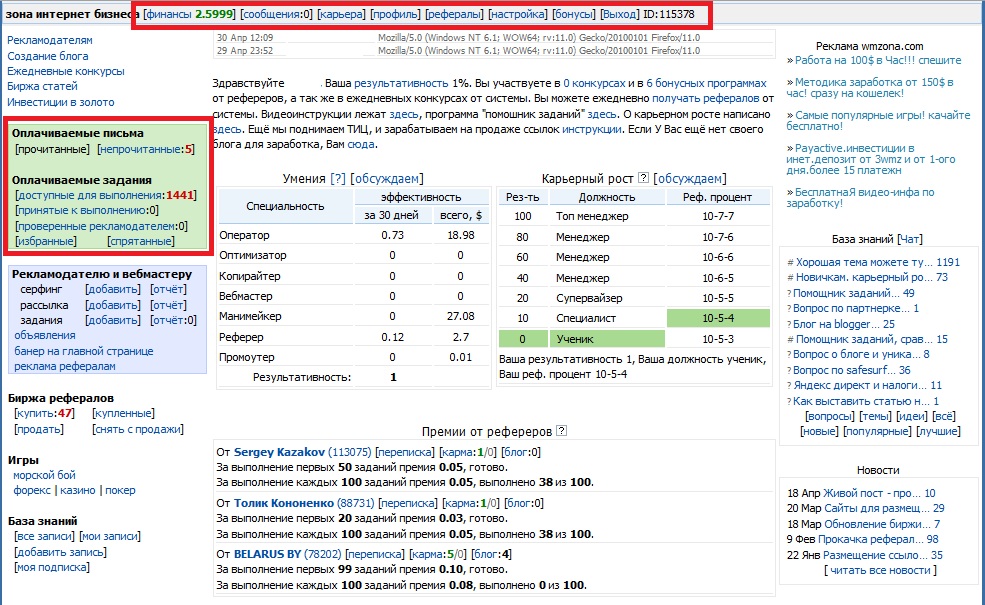Open the BELARUS BY блог link
The image size is (985, 605).
(x=488, y=554)
